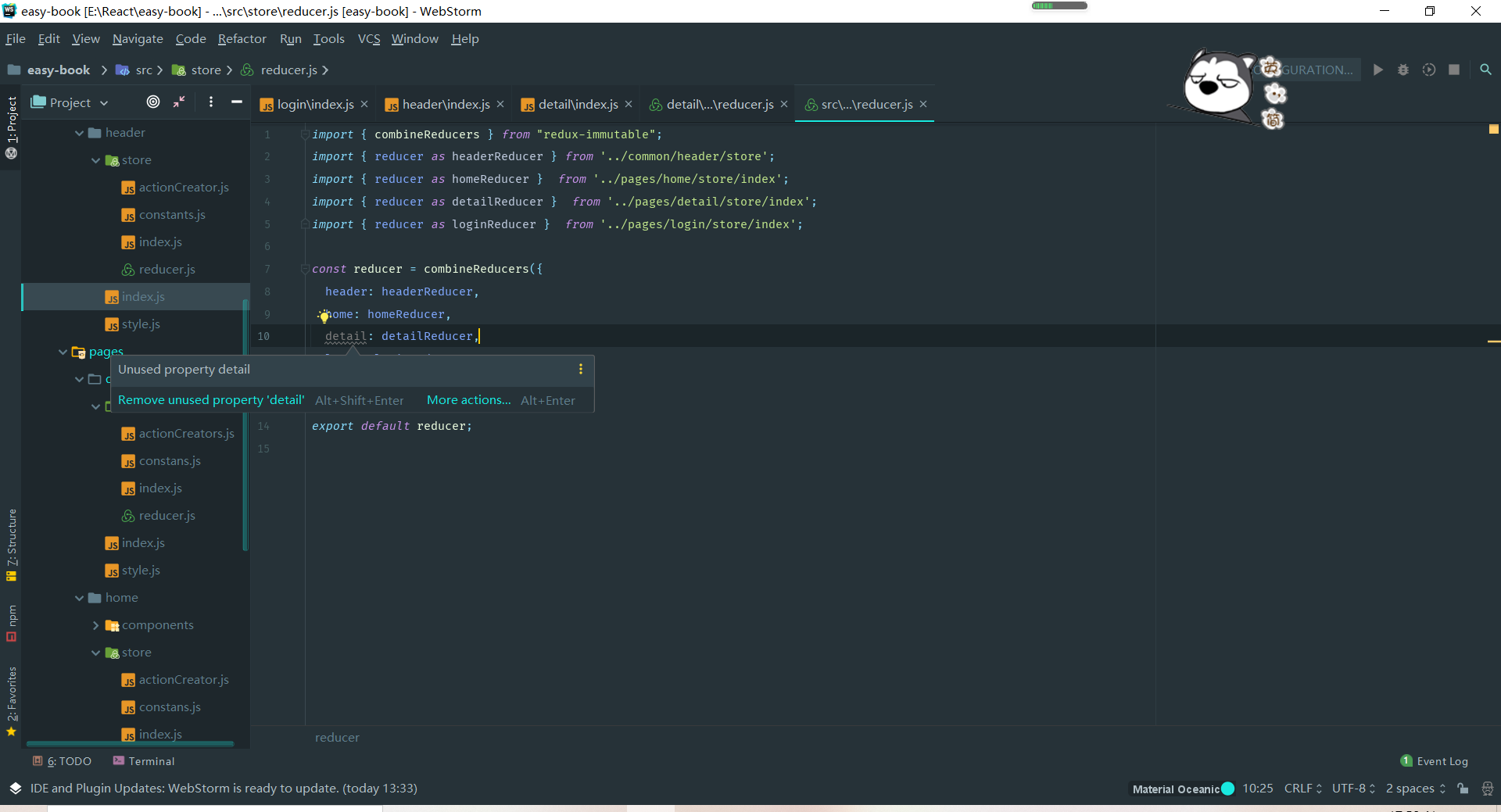Collapse the pages folder

[63, 352]
